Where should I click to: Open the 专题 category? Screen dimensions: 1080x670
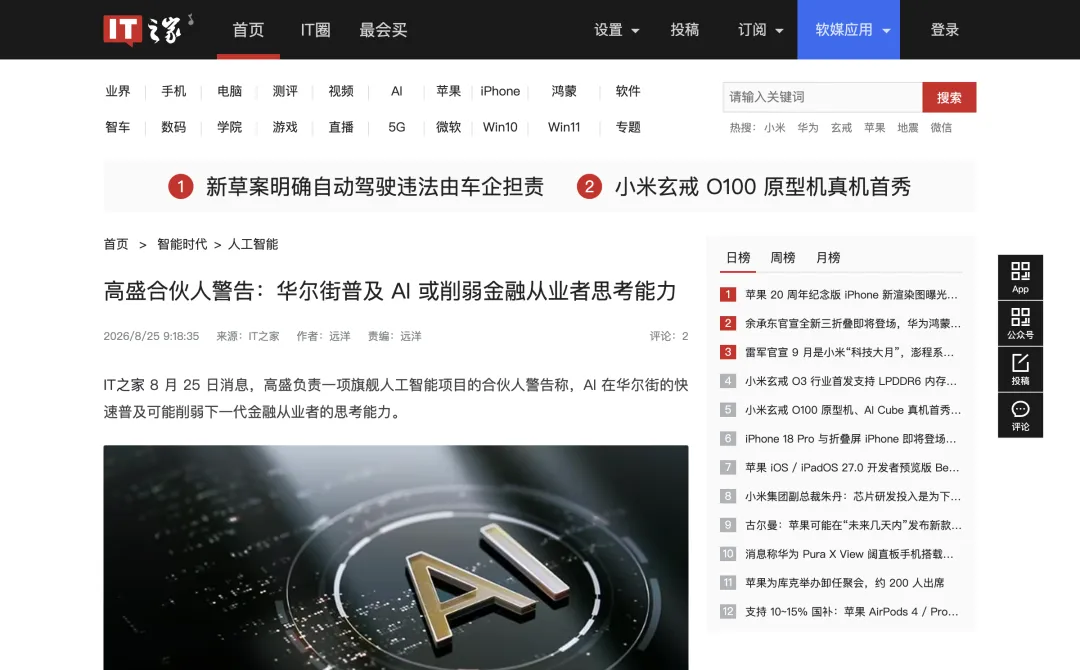pos(628,127)
